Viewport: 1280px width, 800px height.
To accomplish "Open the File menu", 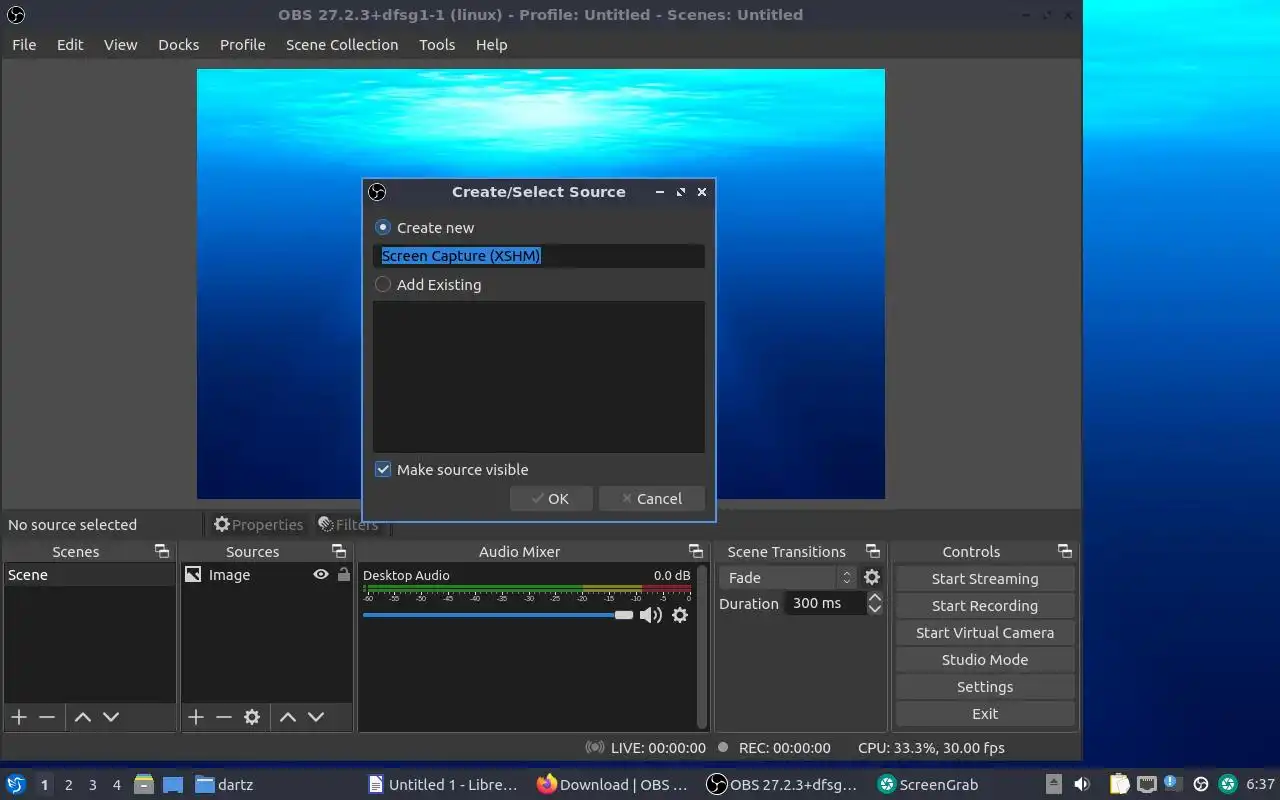I will (24, 45).
